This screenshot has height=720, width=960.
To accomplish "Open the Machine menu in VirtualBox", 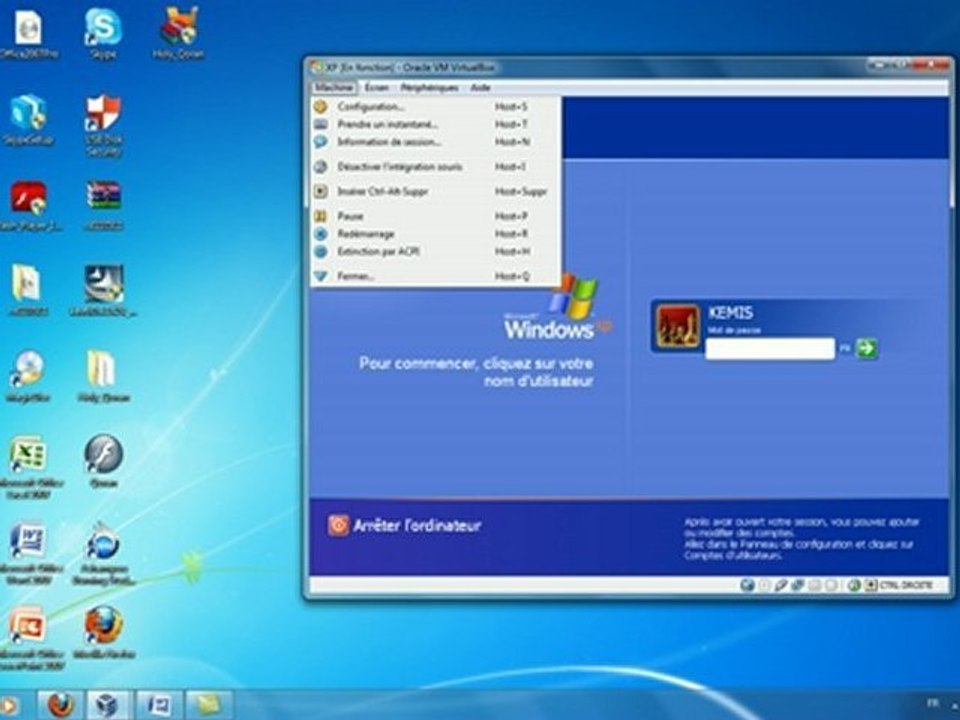I will pos(334,88).
